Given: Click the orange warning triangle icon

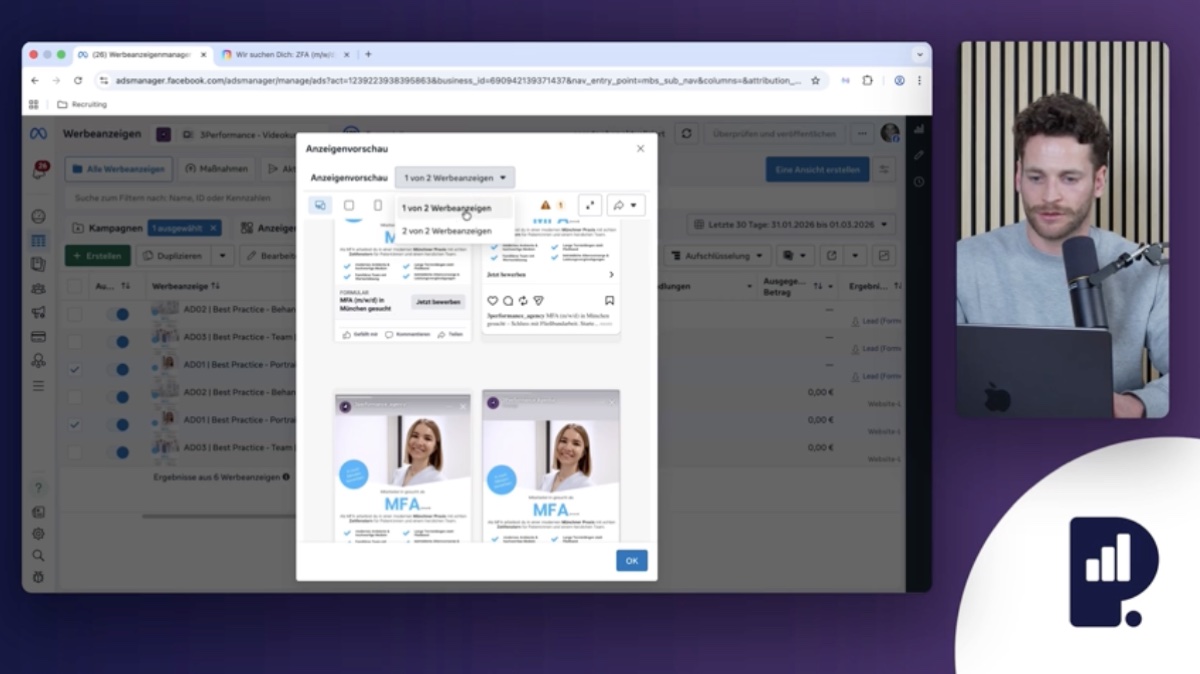Looking at the screenshot, I should coord(546,205).
